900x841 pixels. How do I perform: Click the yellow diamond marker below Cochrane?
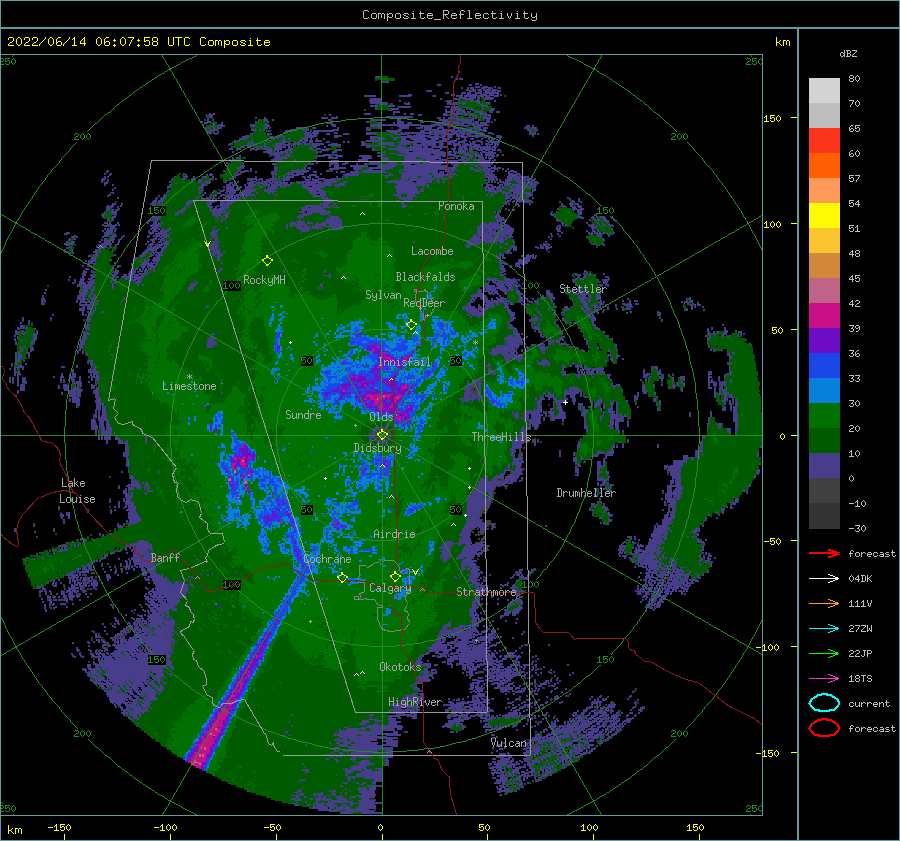click(x=343, y=578)
